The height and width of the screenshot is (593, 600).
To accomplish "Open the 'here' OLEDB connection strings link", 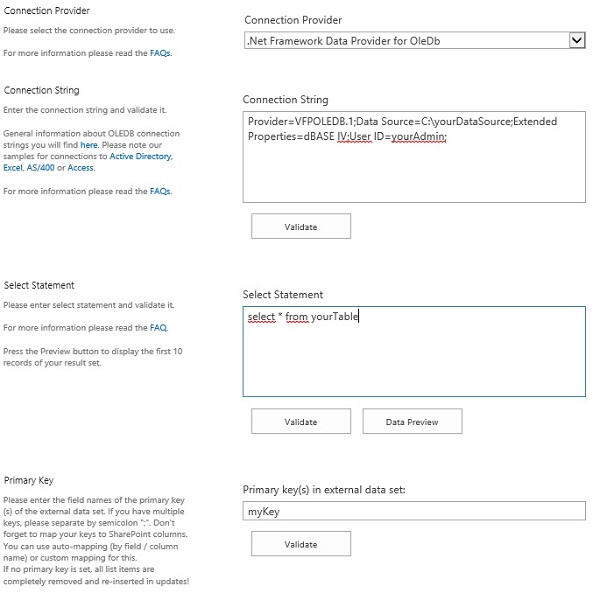I will 89,145.
